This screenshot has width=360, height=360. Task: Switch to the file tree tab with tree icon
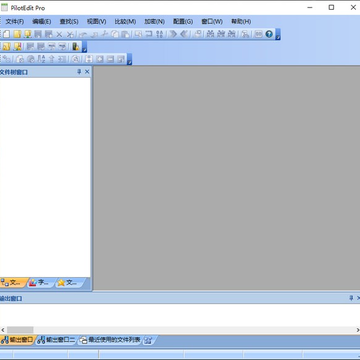pyautogui.click(x=12, y=283)
